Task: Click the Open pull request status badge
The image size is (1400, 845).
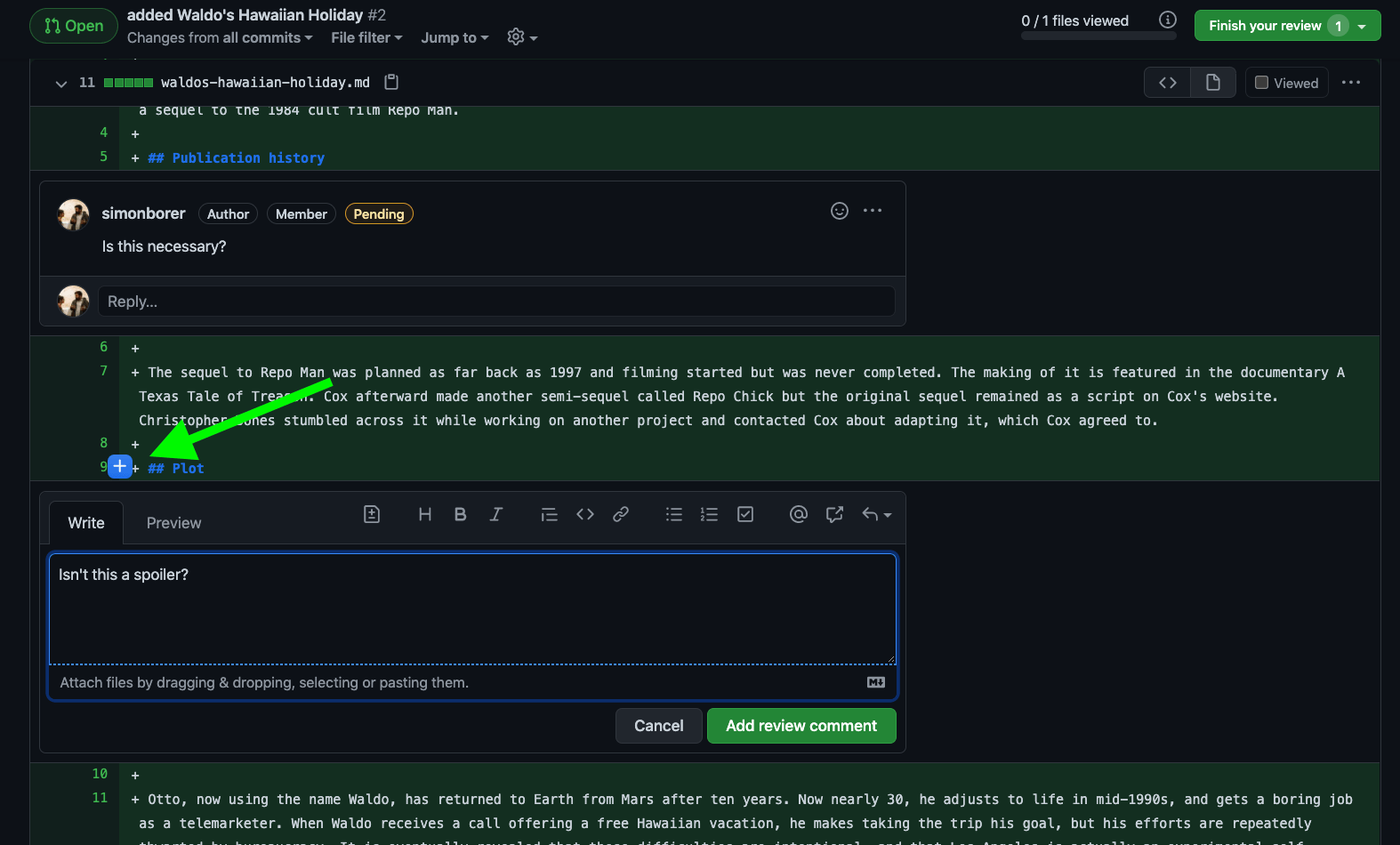Action: pyautogui.click(x=74, y=26)
